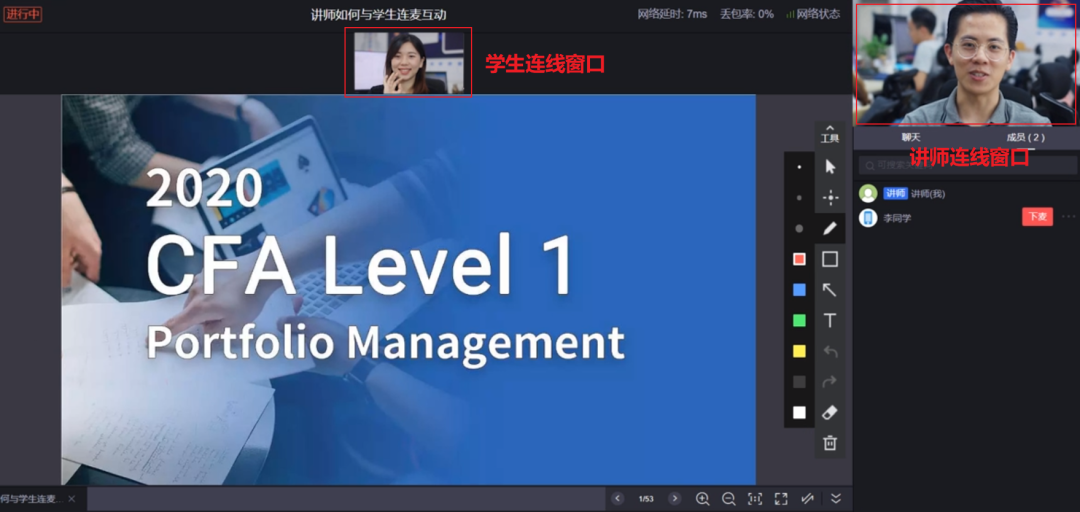Go to the next slide page
This screenshot has width=1080, height=512.
pos(675,498)
